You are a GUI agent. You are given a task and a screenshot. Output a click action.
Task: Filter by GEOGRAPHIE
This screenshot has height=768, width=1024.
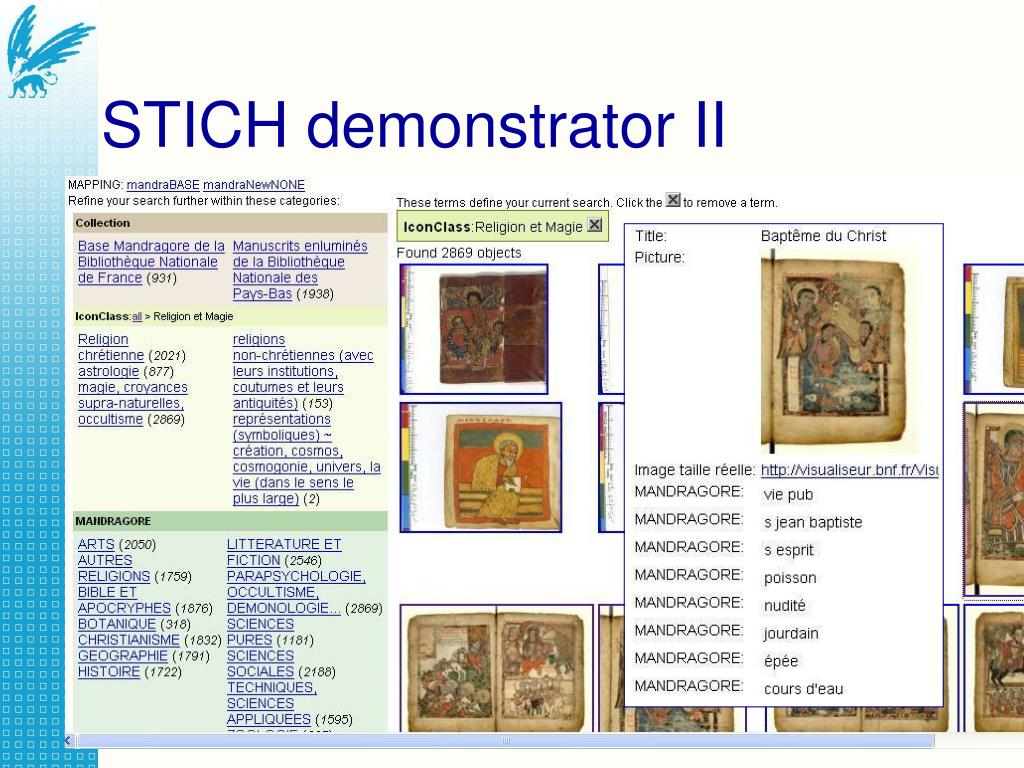pos(123,656)
